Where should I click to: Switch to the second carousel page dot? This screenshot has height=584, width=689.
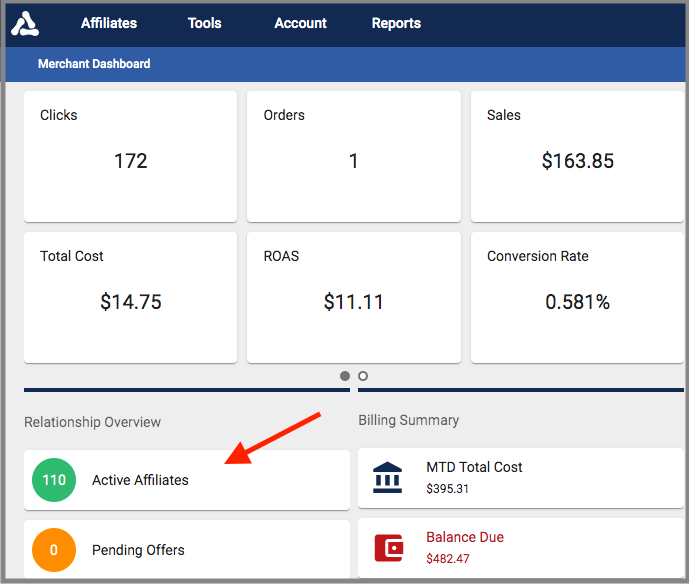[363, 376]
